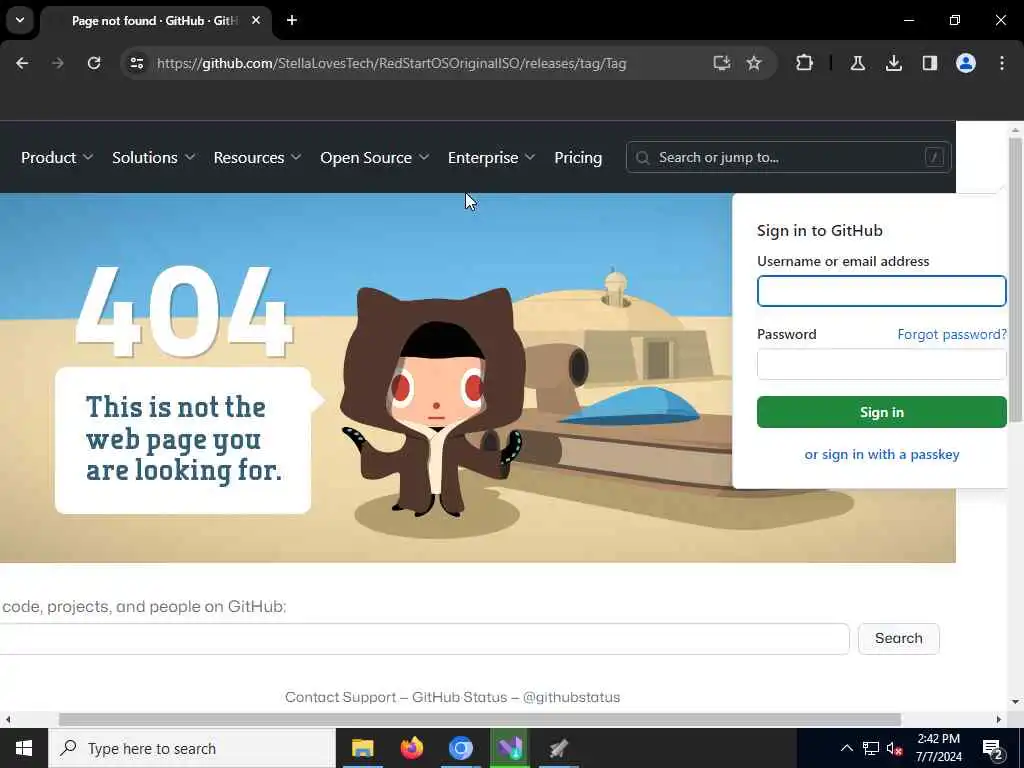Go back to the previous page
The width and height of the screenshot is (1024, 768).
click(22, 63)
